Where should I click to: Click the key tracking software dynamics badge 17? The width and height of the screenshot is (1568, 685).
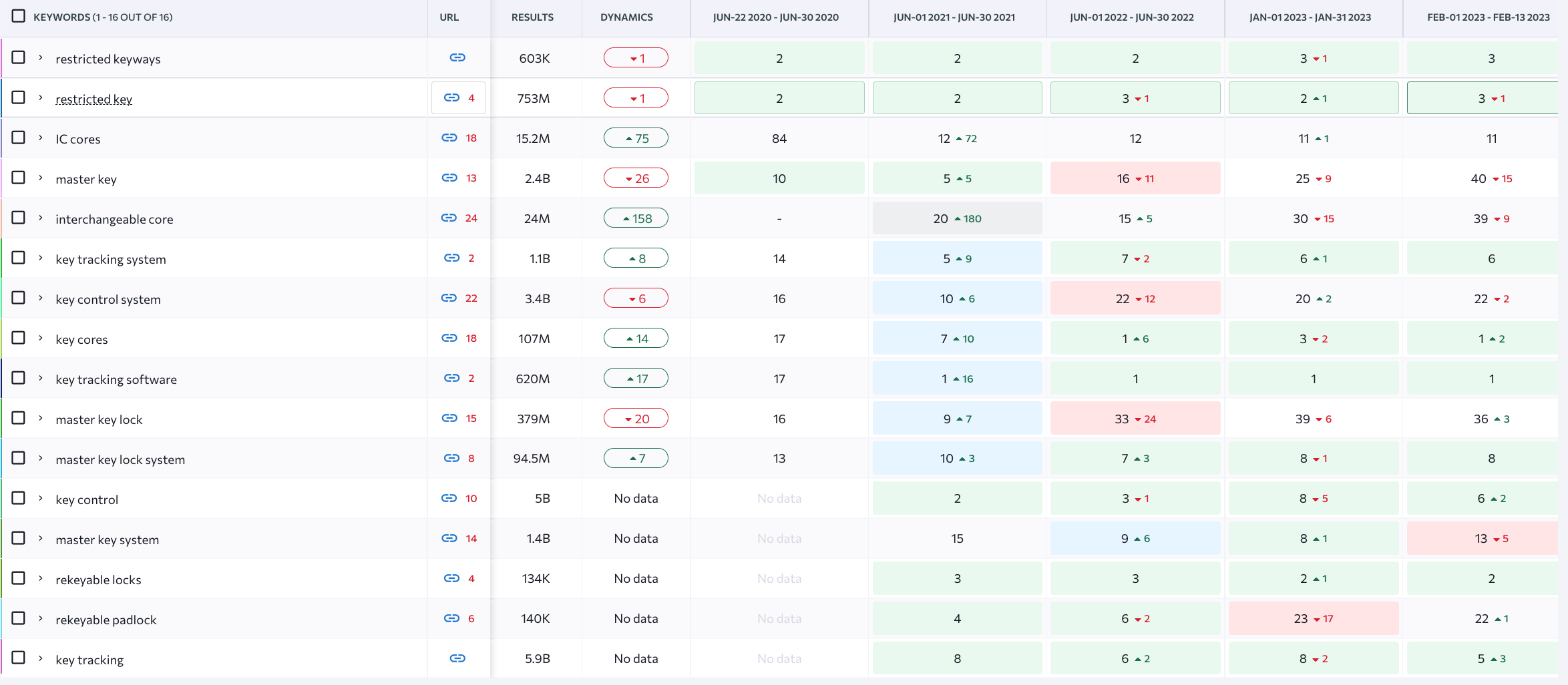(x=636, y=379)
